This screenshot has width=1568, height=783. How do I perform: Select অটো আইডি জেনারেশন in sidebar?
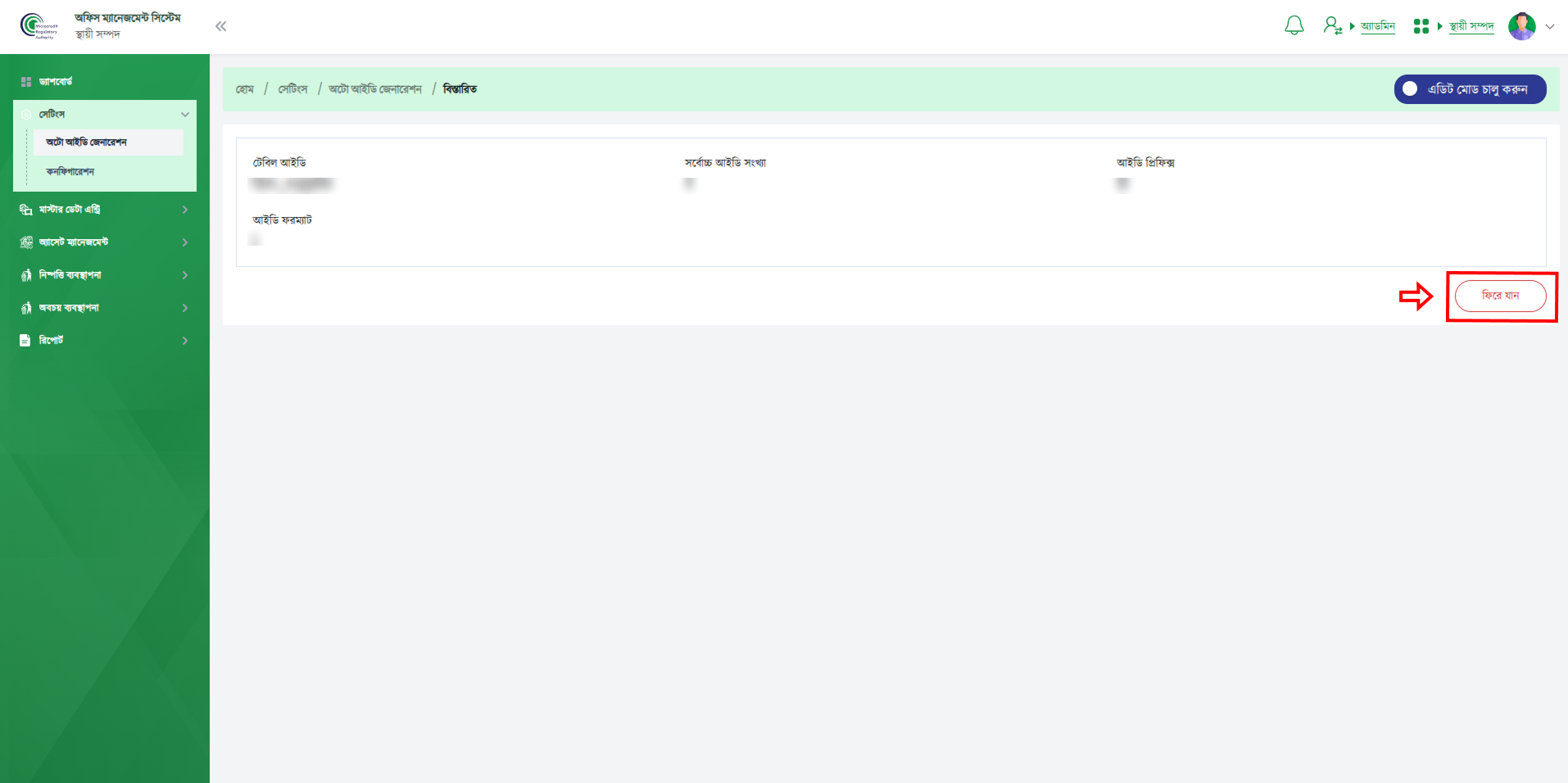point(87,143)
